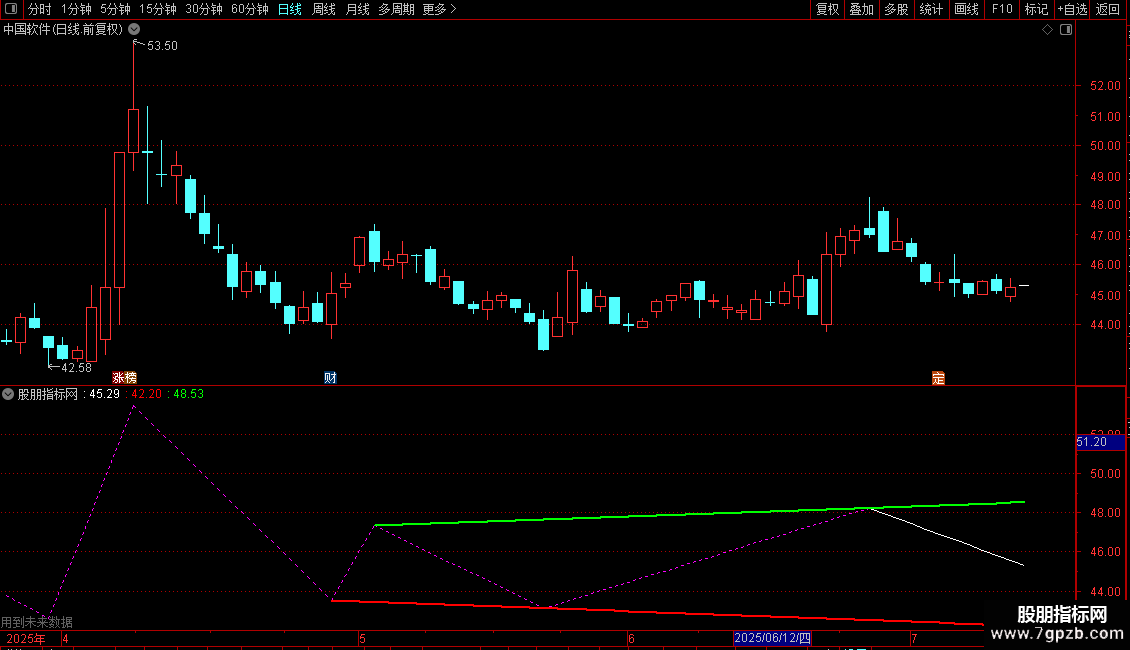The height and width of the screenshot is (650, 1130).
Task: Click the 53.50 high price label
Action: [x=162, y=45]
